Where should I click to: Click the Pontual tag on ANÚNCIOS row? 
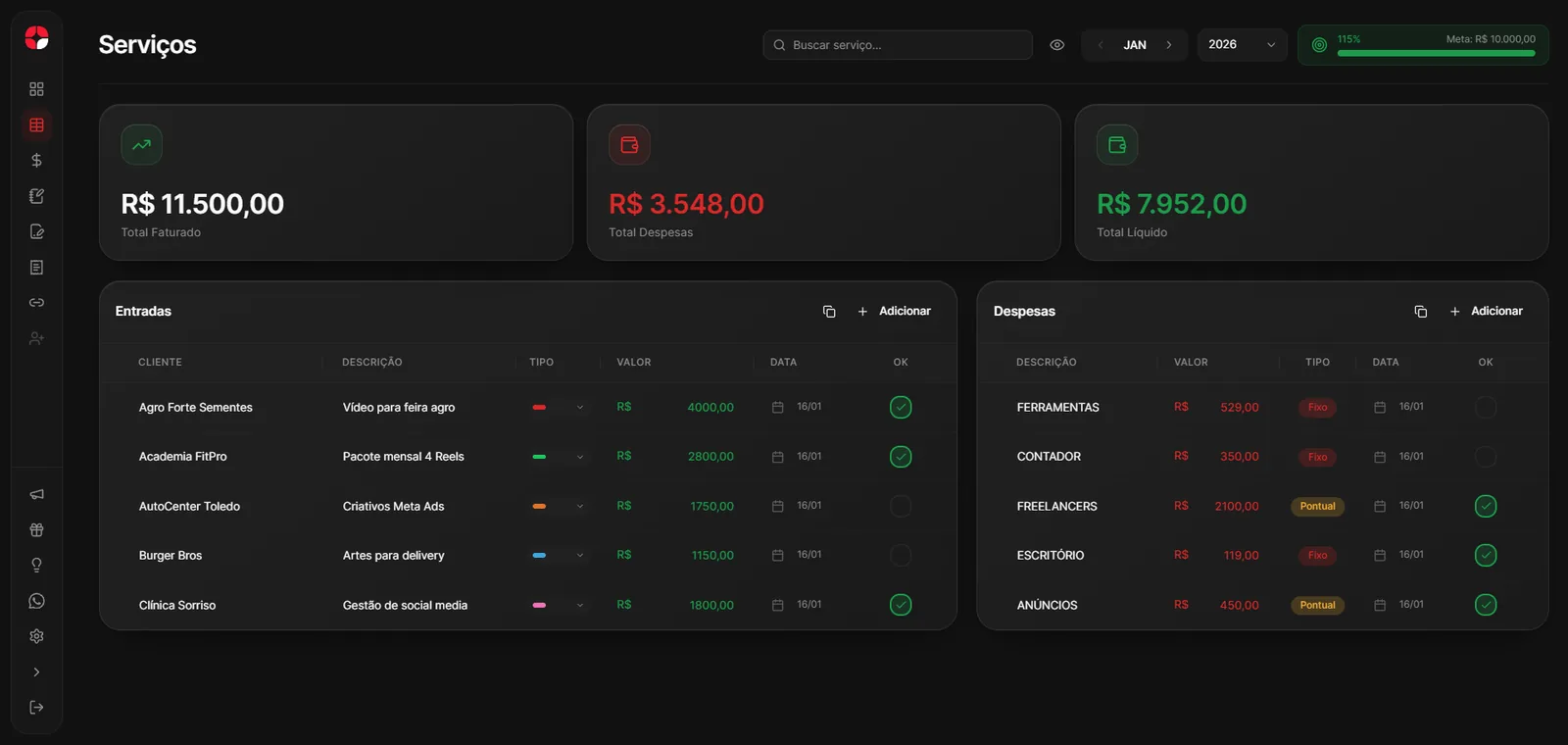click(x=1317, y=605)
